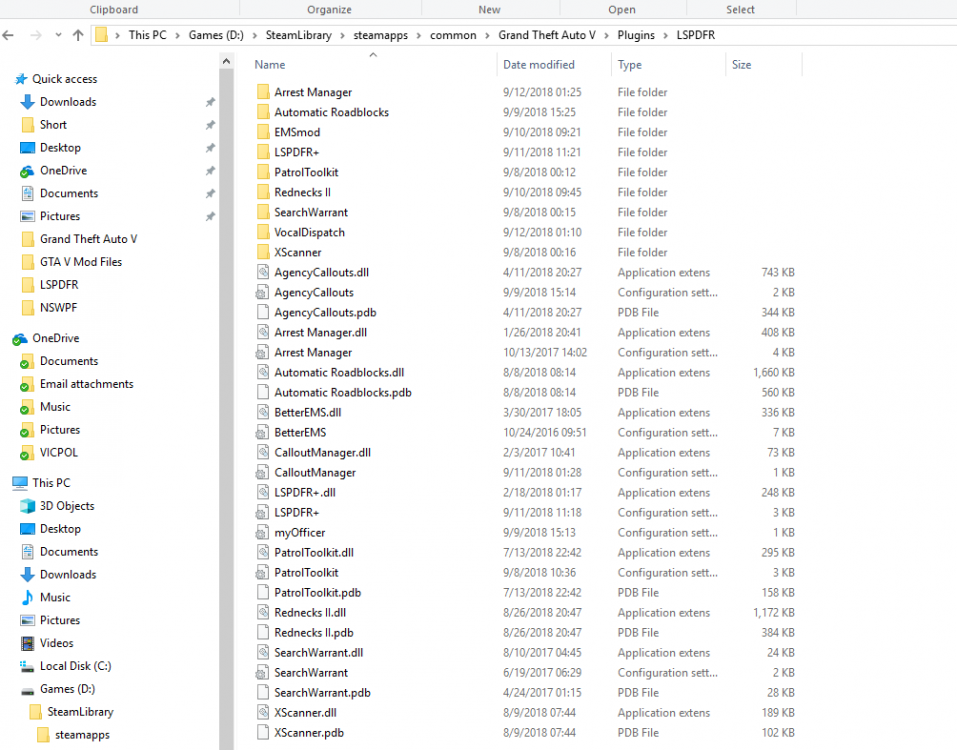This screenshot has height=750, width=957.
Task: Sort files by Date modified column
Action: click(x=538, y=65)
